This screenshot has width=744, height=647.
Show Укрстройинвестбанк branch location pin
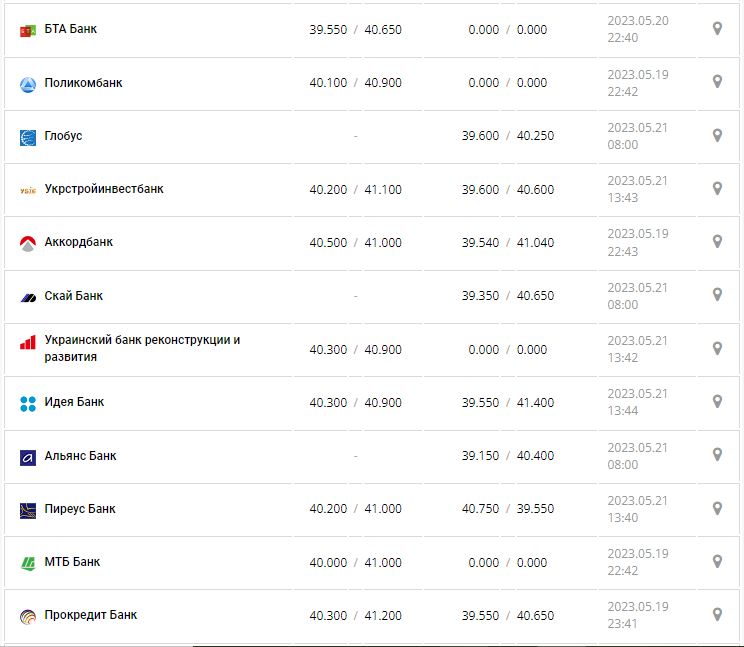(717, 188)
